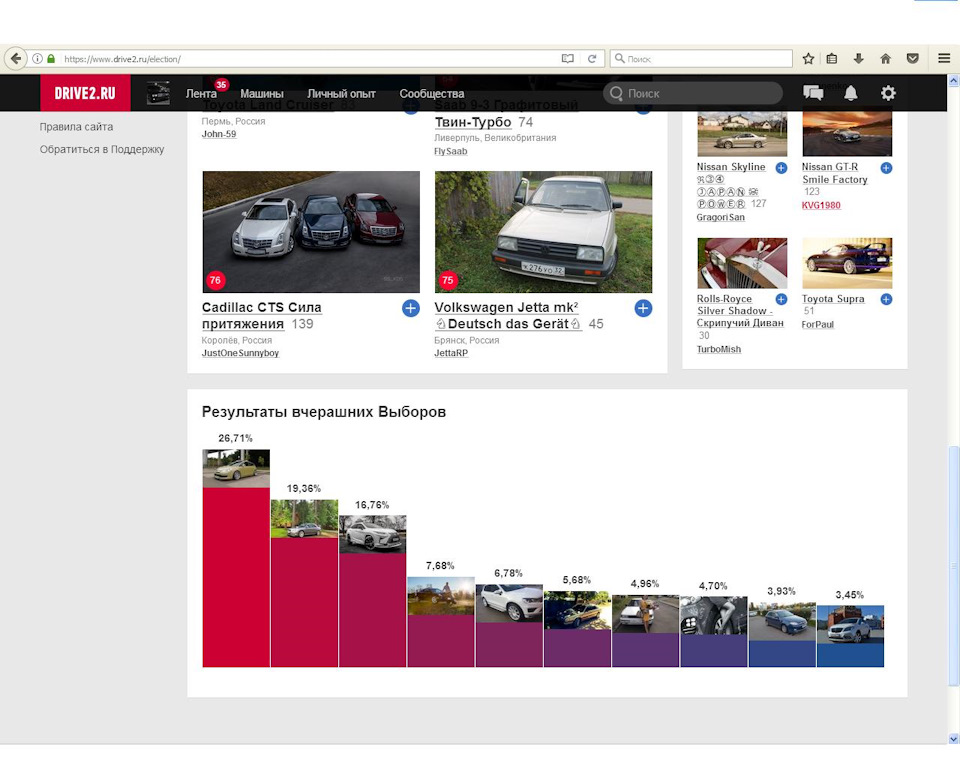Go back with the browser back arrow
960x768 pixels.
pyautogui.click(x=16, y=59)
